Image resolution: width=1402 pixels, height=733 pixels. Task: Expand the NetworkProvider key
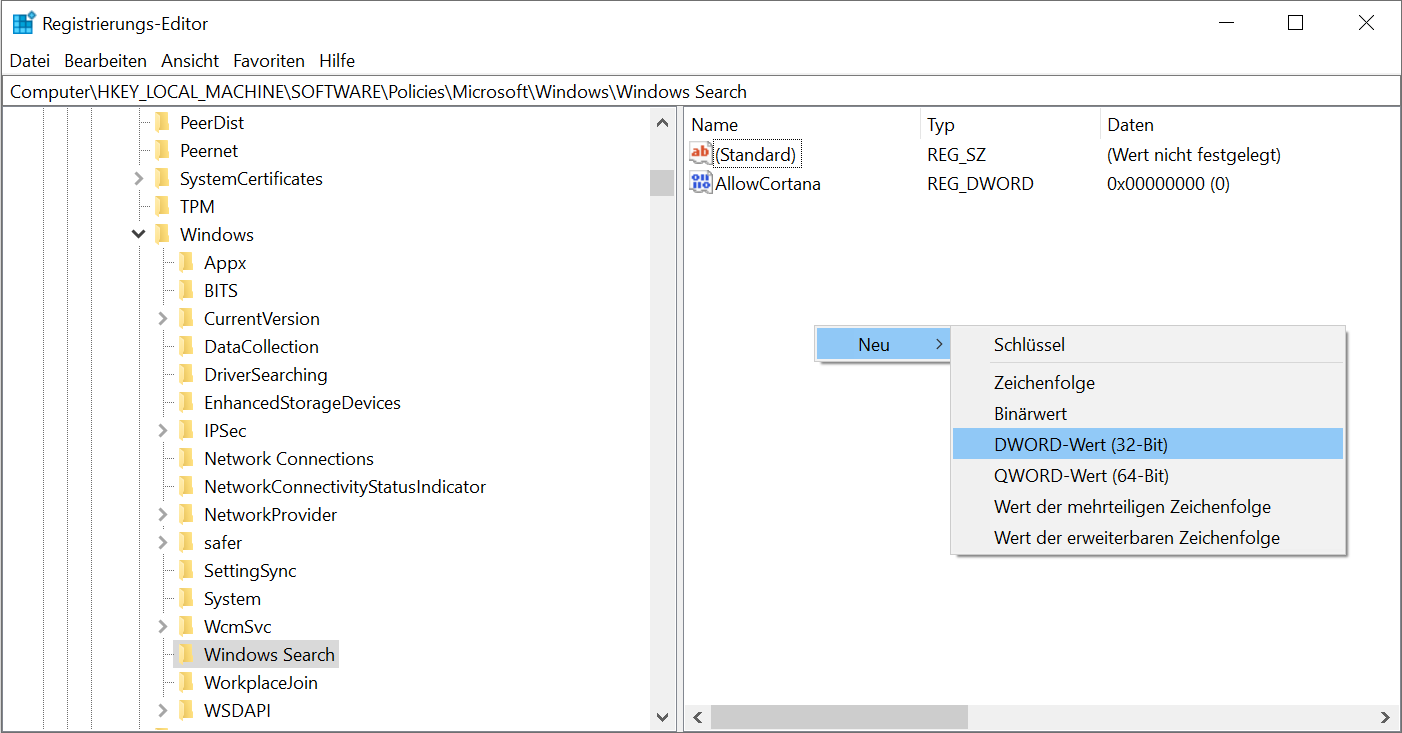tap(163, 515)
